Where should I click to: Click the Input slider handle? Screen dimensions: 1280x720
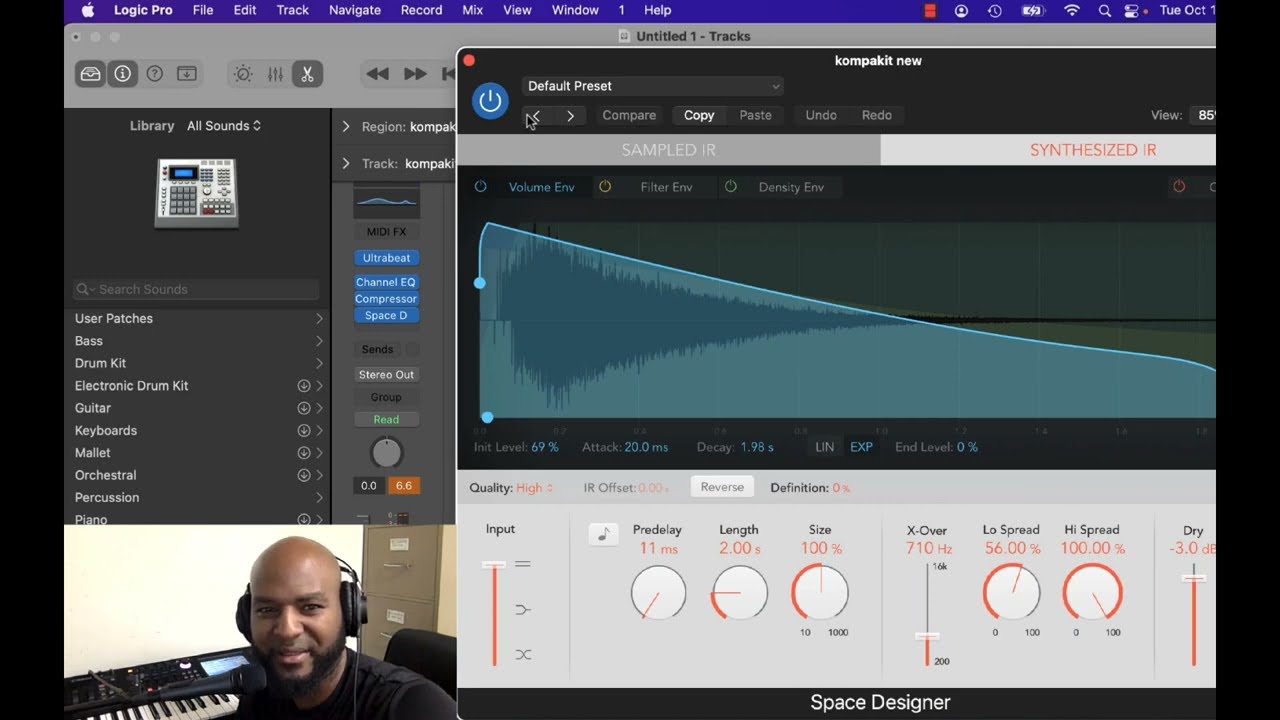pos(493,565)
